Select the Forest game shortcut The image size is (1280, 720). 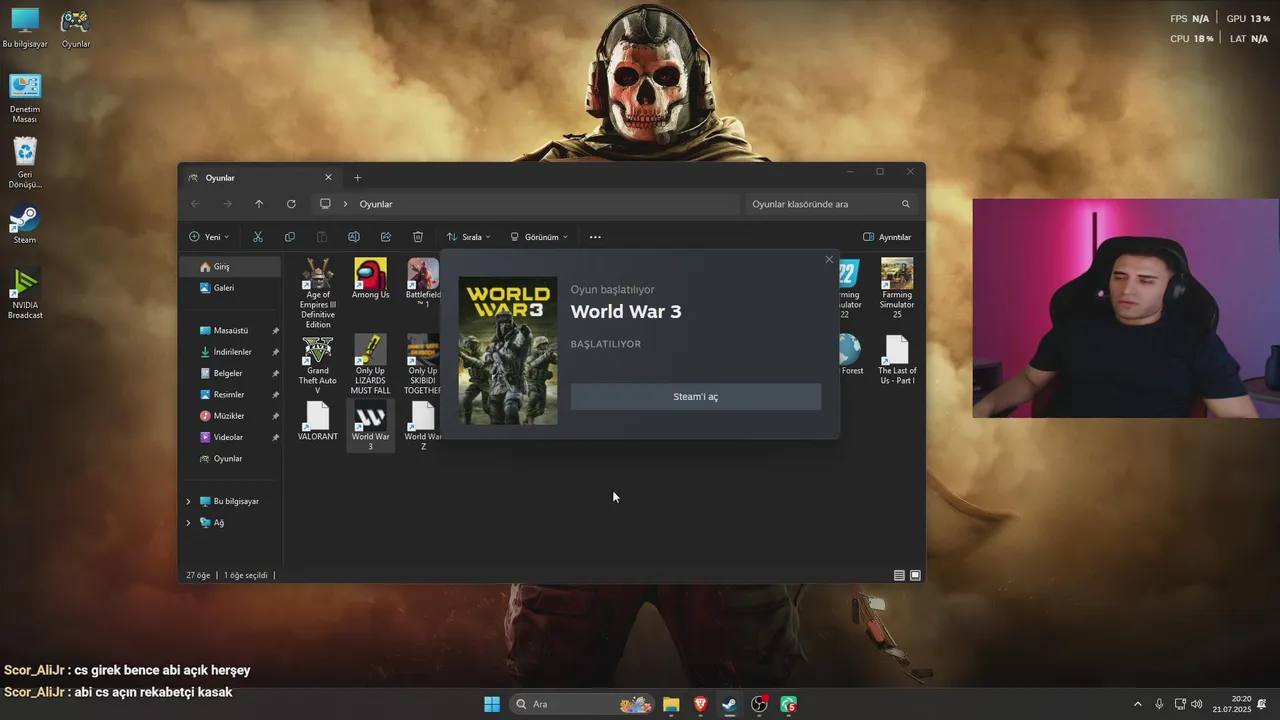850,355
